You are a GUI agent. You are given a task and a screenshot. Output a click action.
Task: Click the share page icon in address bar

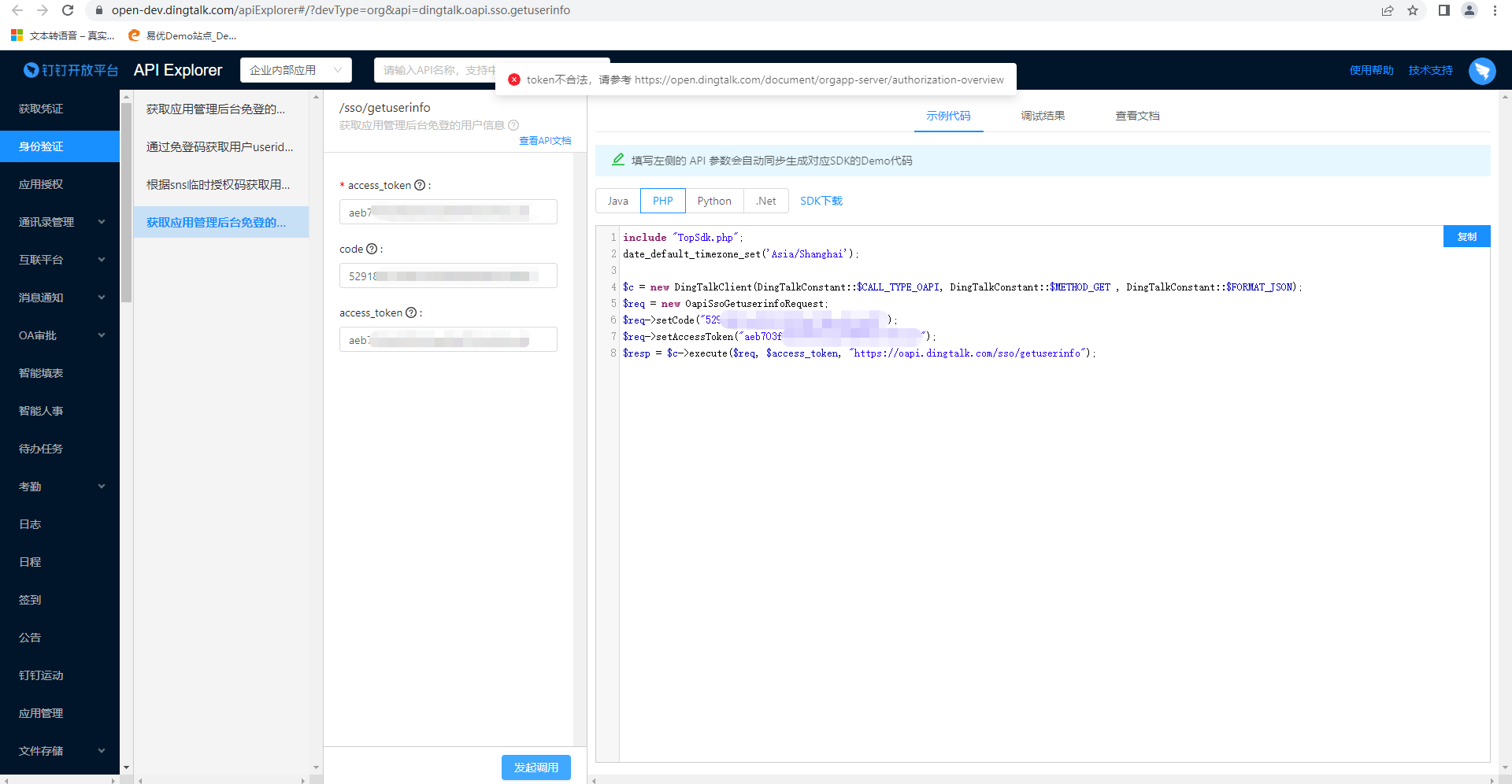pyautogui.click(x=1388, y=10)
